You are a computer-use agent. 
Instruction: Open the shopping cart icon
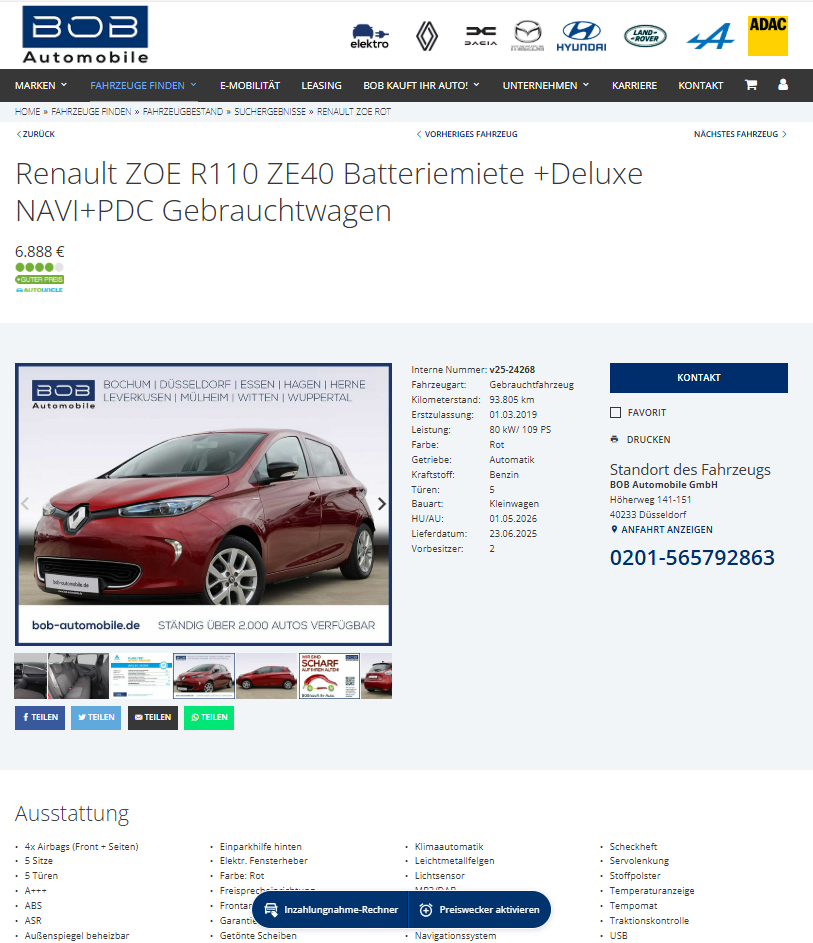coord(750,85)
